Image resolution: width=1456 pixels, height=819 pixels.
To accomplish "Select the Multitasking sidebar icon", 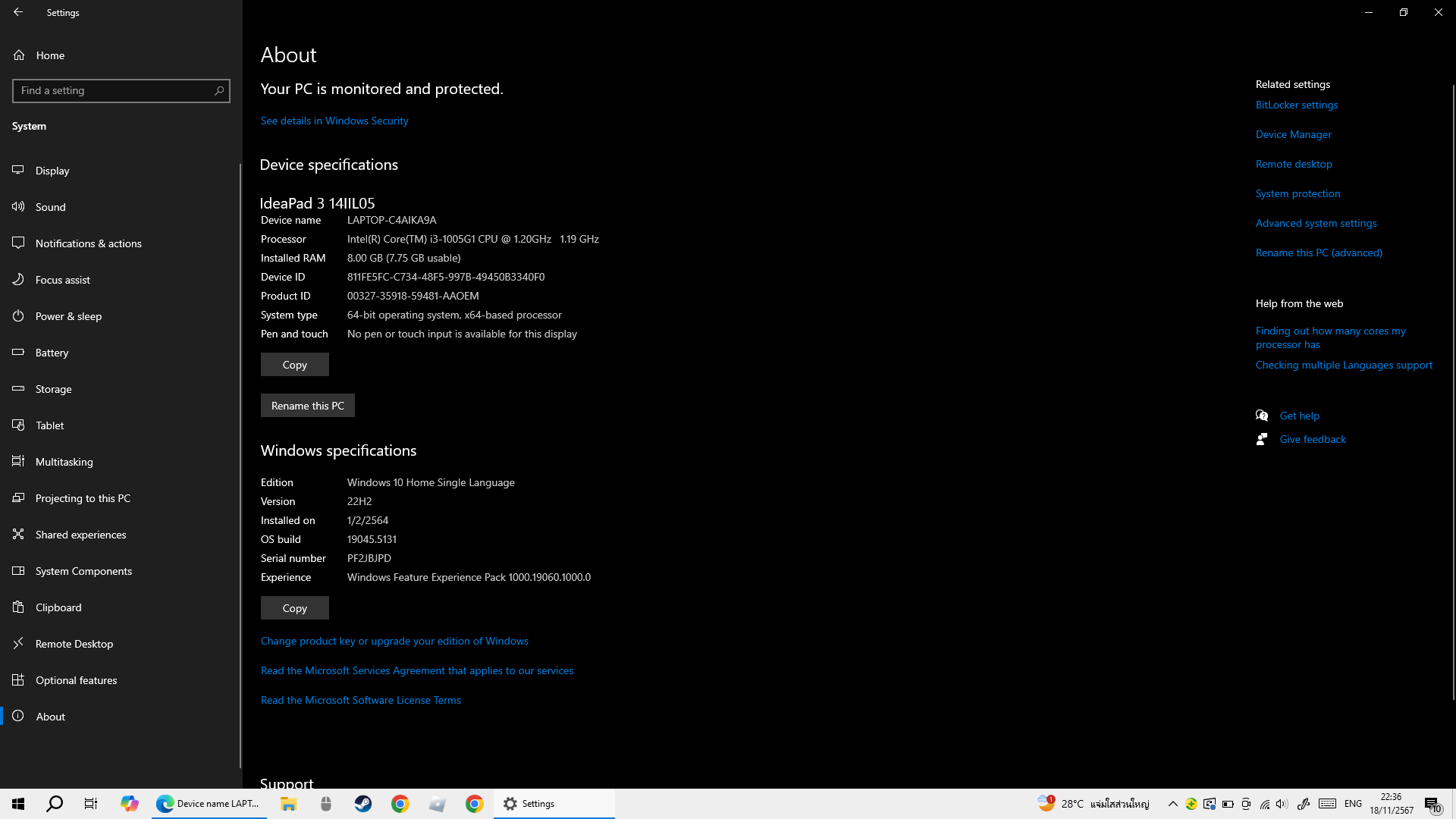I will click(18, 461).
